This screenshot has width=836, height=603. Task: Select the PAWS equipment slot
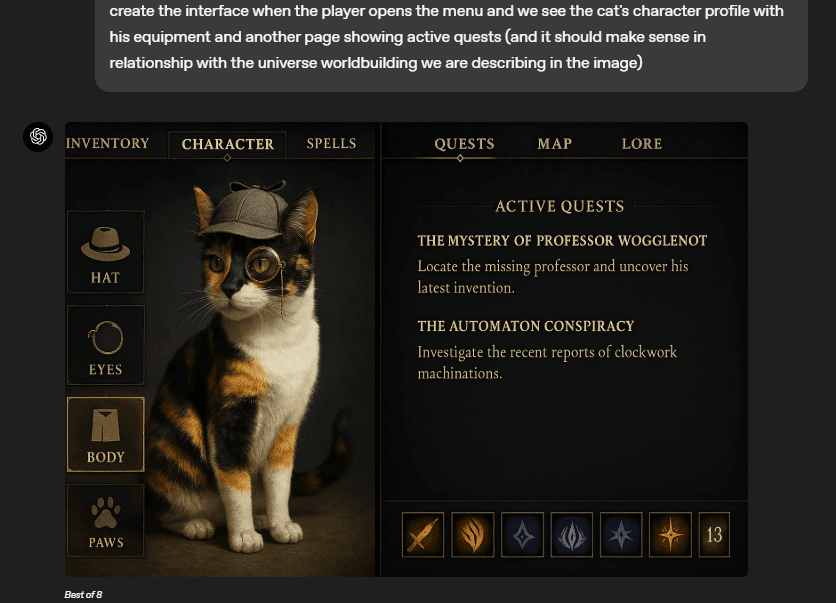[106, 521]
